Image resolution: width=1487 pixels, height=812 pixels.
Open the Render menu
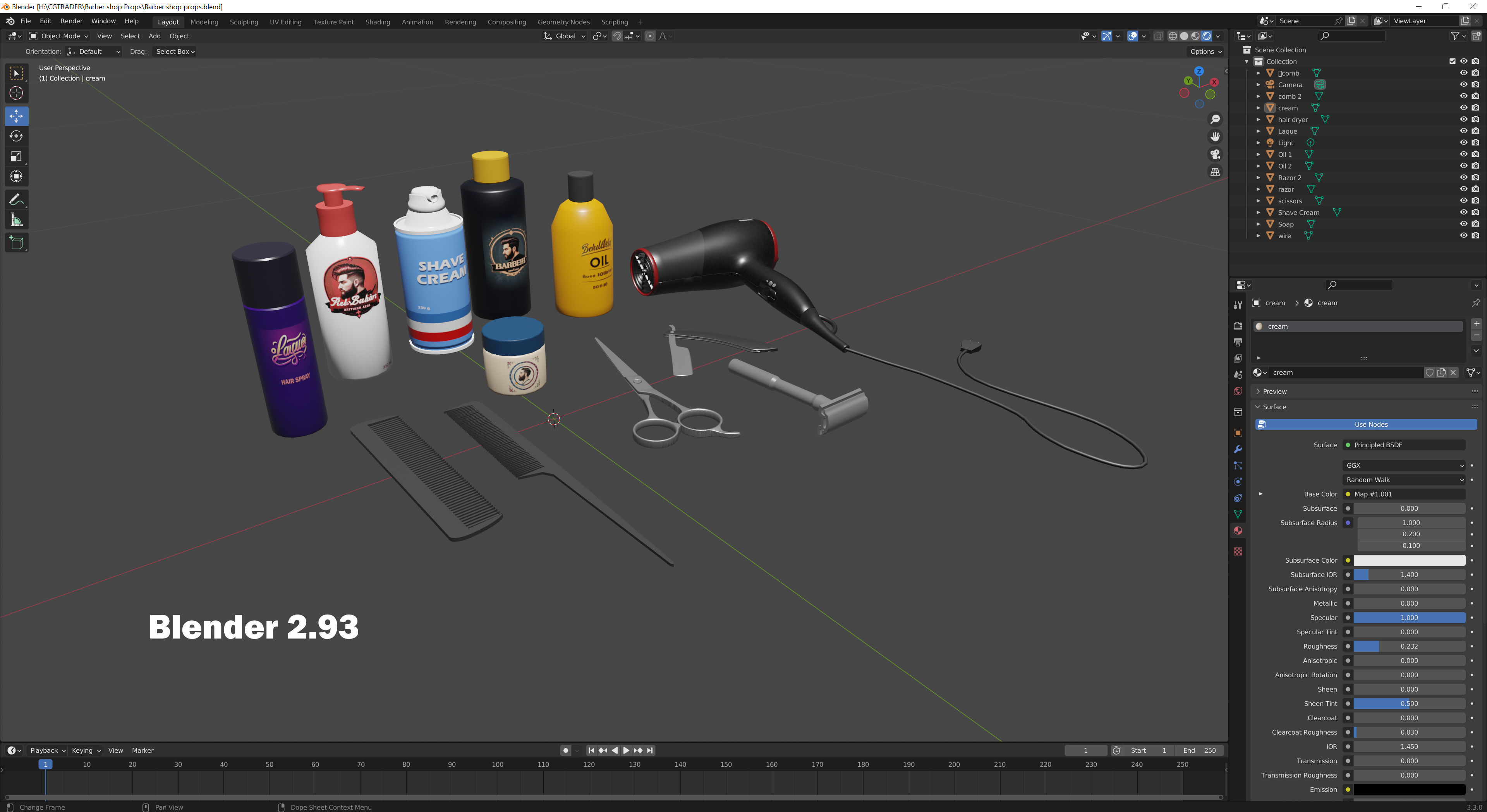point(71,21)
